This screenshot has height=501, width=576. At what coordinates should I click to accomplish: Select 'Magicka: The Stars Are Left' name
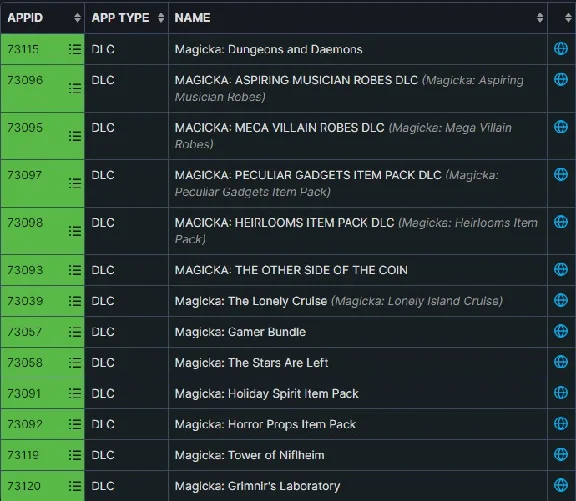251,363
